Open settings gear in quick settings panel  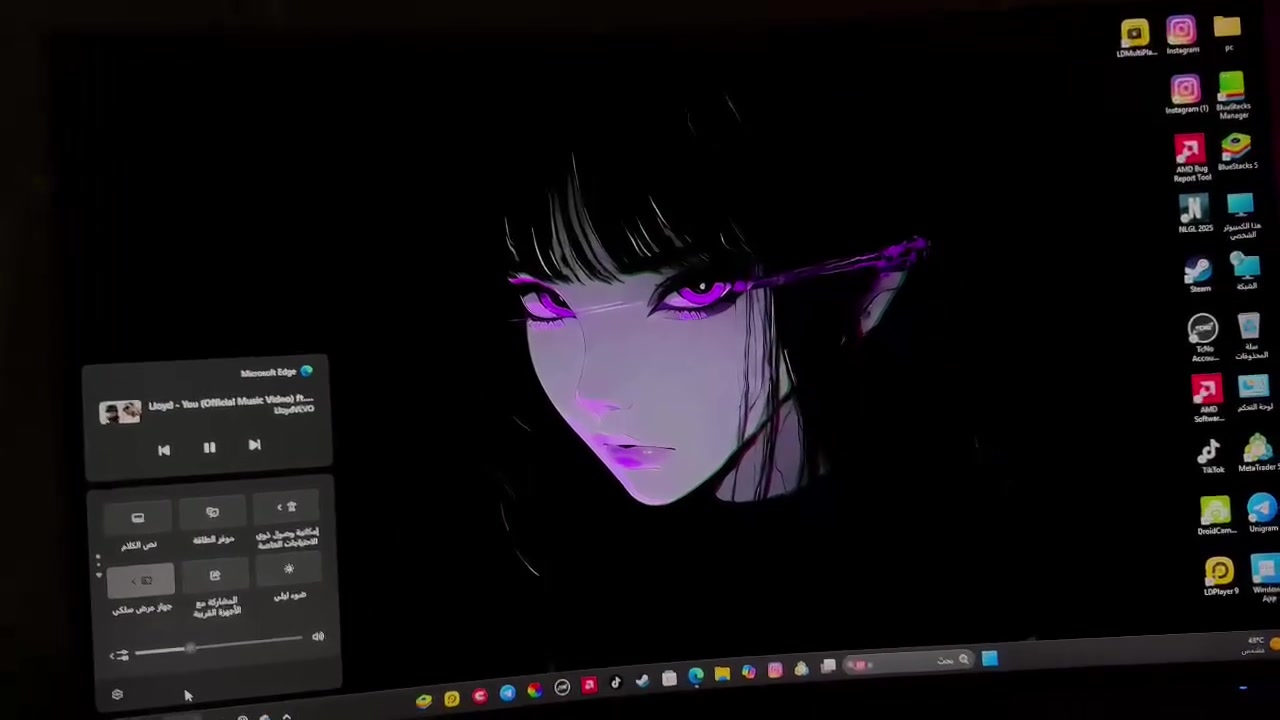[117, 695]
